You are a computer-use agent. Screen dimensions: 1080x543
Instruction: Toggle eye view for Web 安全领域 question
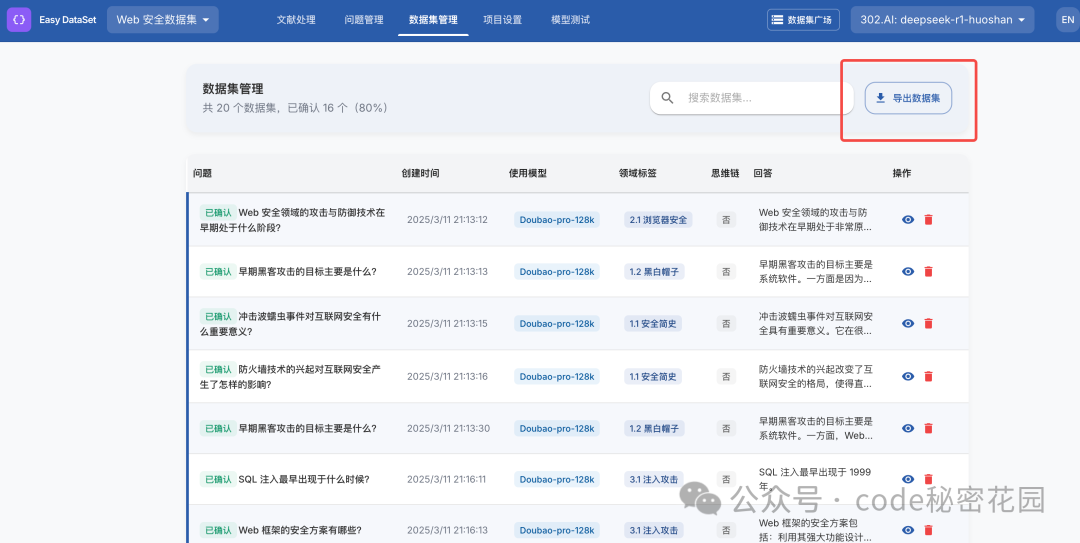[x=908, y=220]
